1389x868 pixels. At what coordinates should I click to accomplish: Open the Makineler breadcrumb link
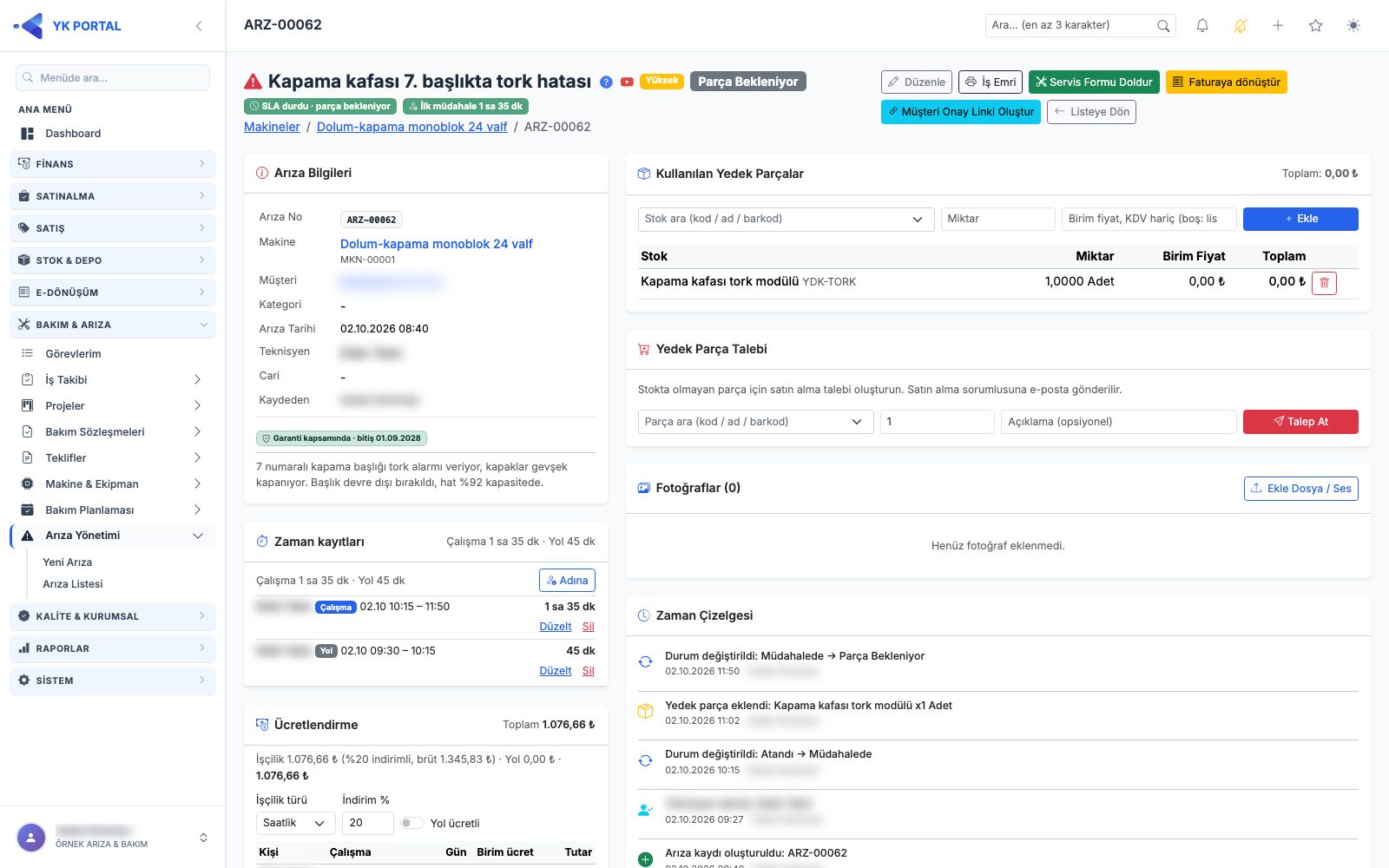pos(272,127)
